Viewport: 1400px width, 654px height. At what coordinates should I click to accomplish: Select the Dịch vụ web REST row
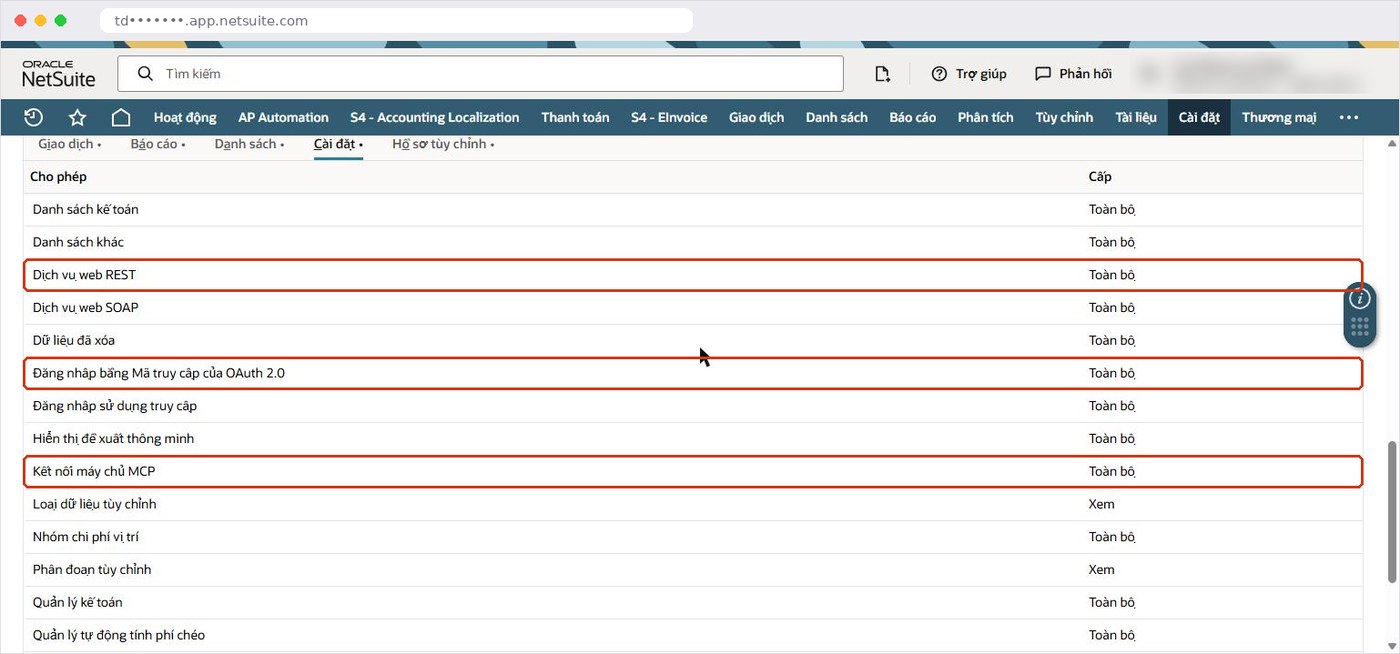(693, 275)
